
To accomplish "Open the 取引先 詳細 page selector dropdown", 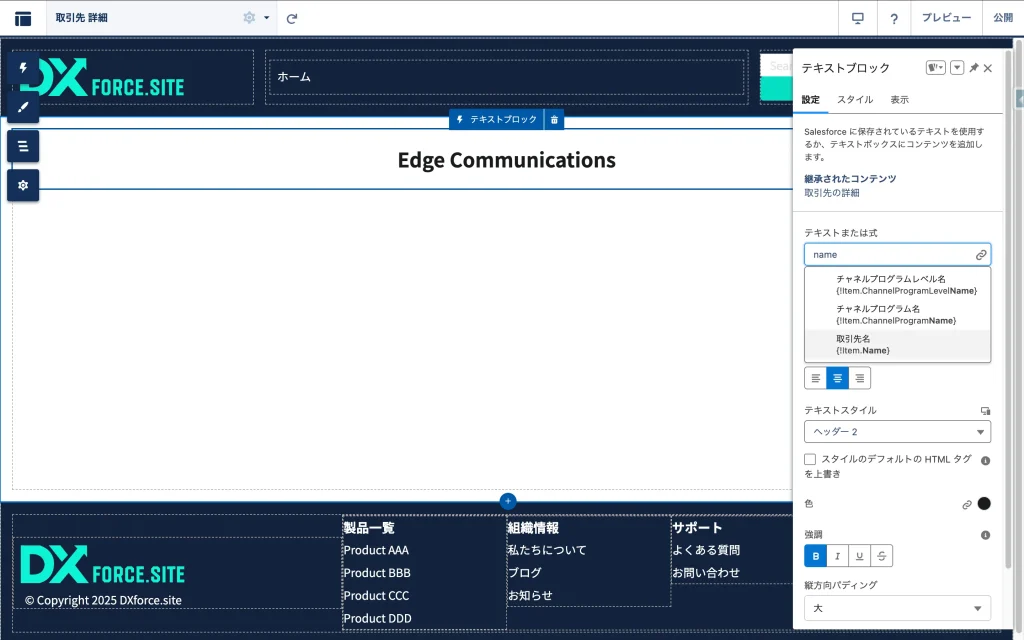I will (266, 18).
